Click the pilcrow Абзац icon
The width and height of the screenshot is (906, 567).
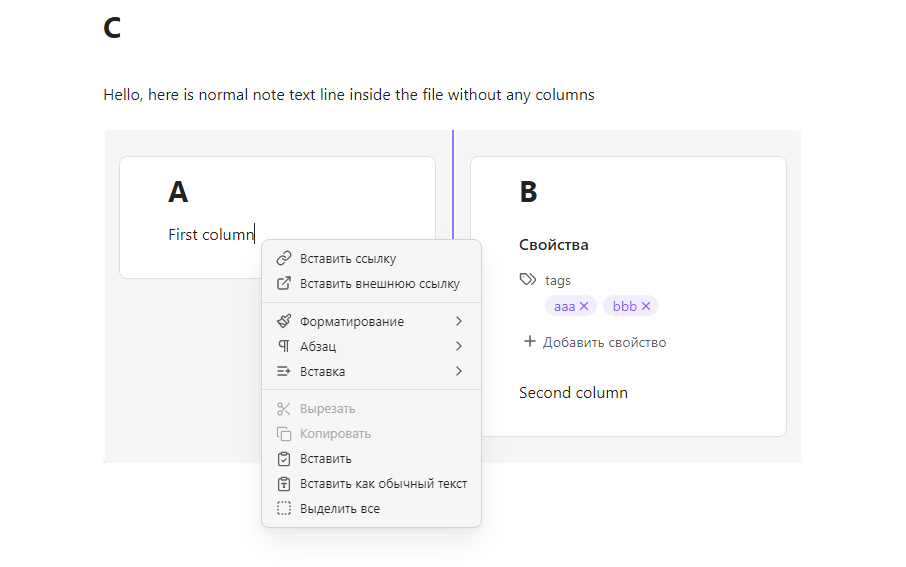(x=284, y=347)
